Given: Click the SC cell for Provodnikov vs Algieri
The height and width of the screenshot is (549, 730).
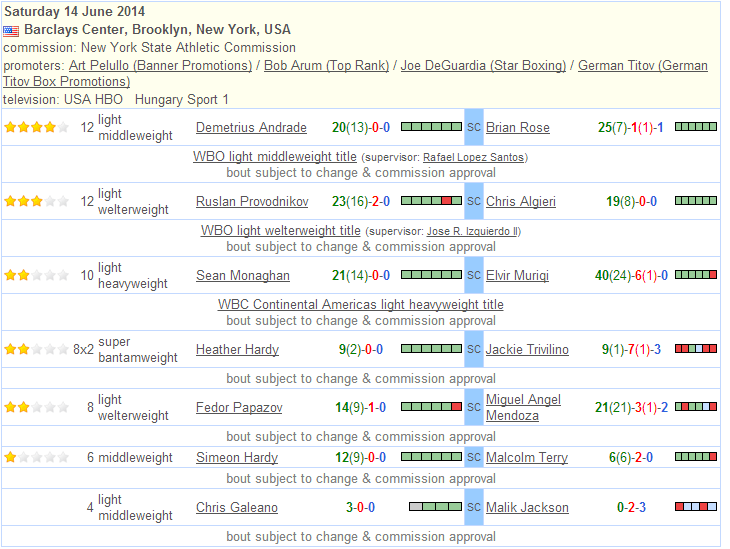Looking at the screenshot, I should [474, 201].
